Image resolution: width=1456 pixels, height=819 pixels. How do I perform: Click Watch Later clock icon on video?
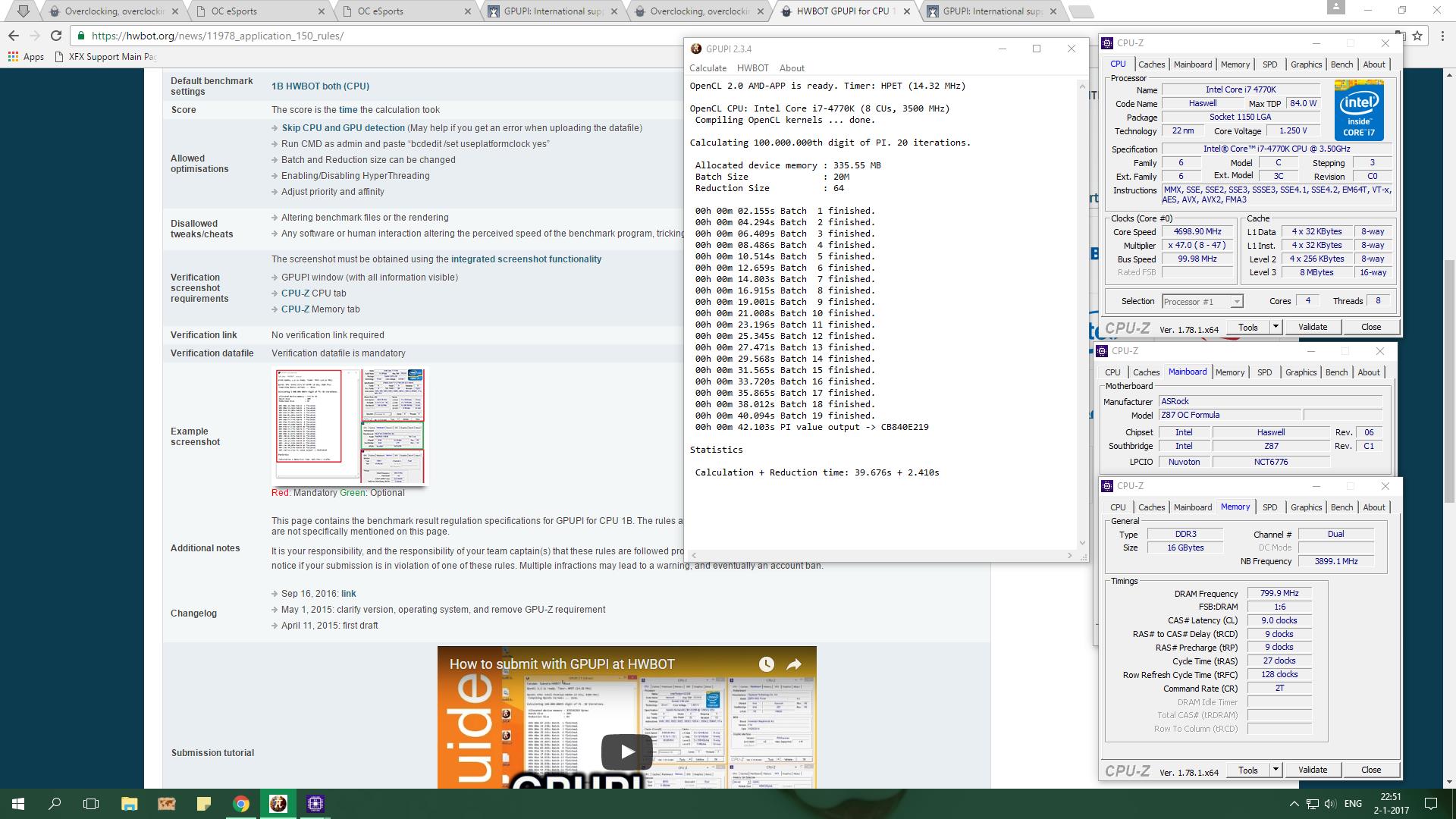[x=767, y=664]
